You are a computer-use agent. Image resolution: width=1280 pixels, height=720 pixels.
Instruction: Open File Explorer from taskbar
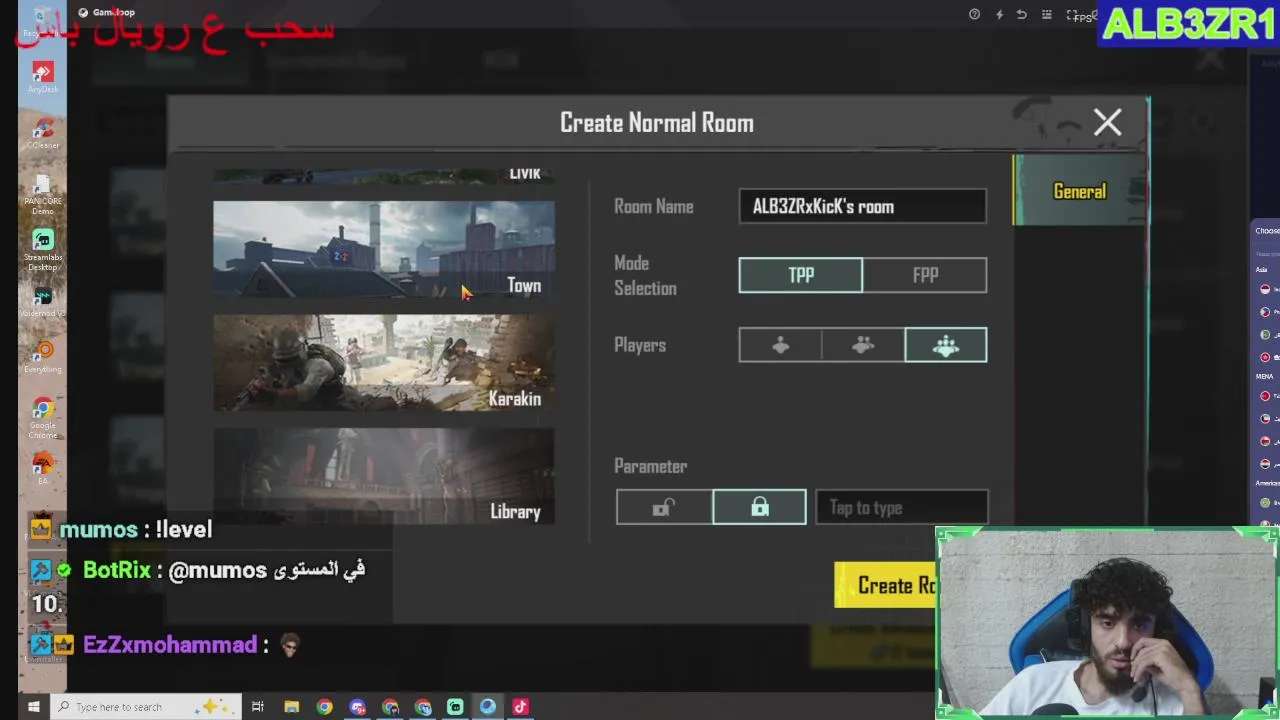[291, 707]
